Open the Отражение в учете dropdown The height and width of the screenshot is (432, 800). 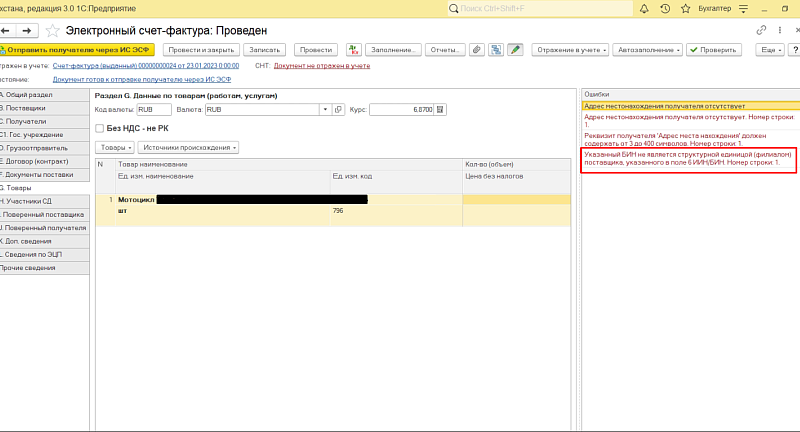click(x=566, y=49)
